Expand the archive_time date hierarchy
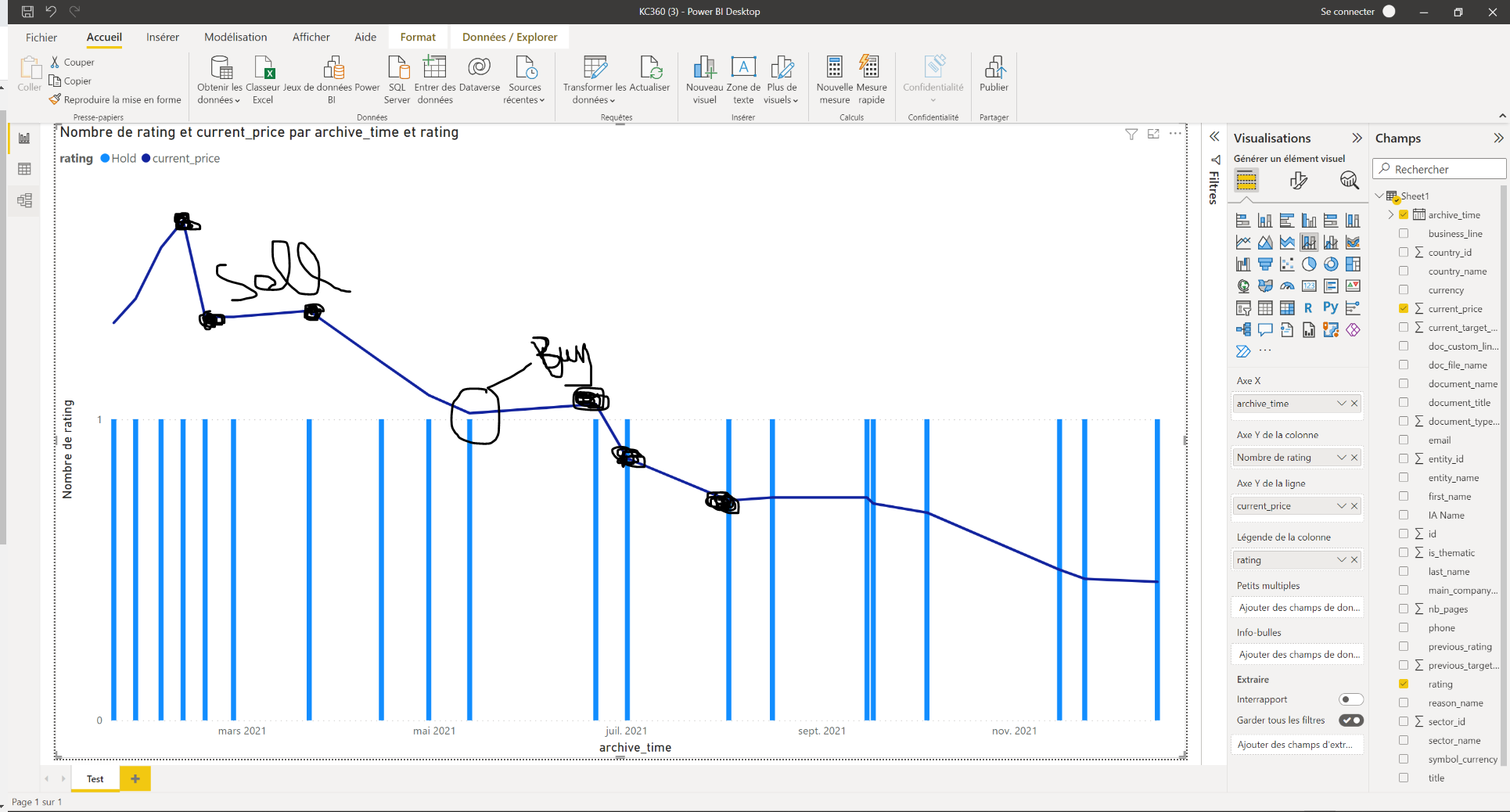This screenshot has width=1510, height=812. tap(1390, 214)
